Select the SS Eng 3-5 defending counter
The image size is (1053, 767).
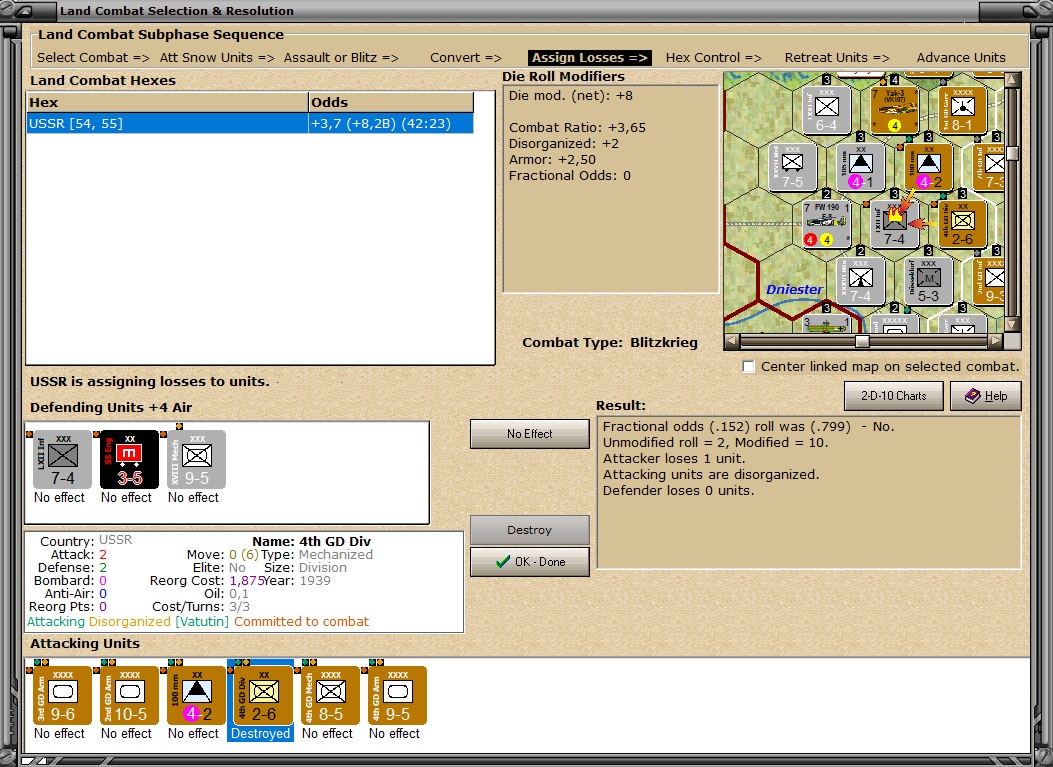[126, 461]
